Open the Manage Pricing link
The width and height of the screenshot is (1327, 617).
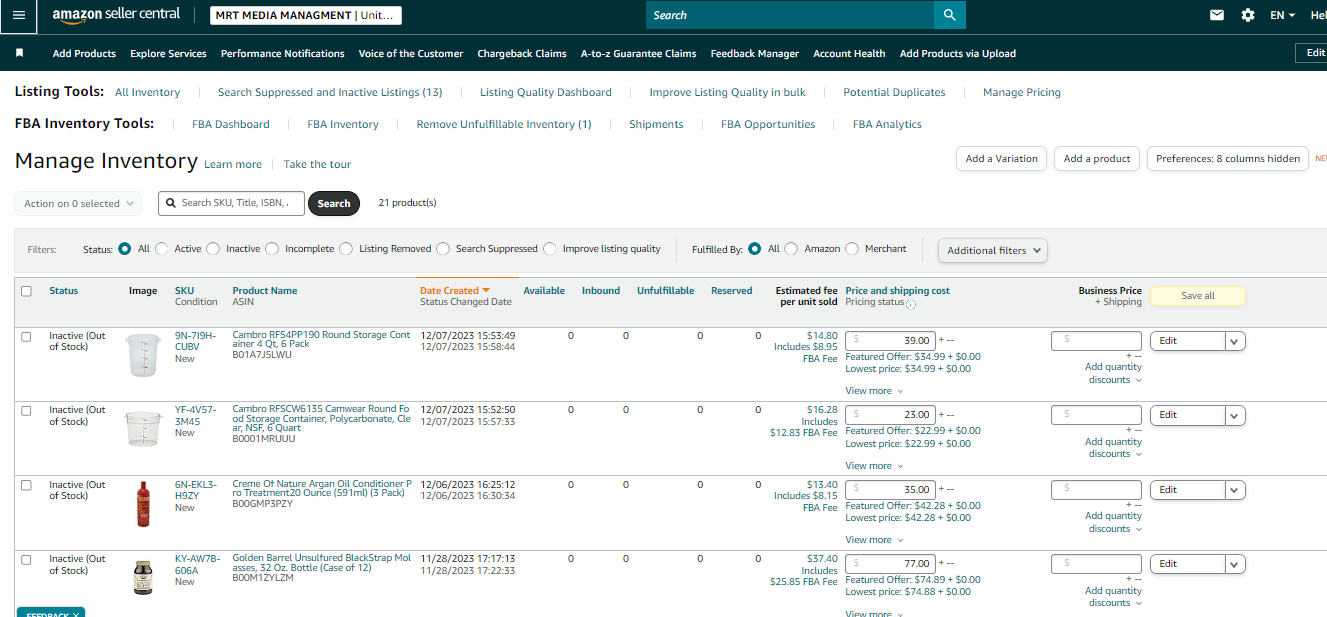(x=1022, y=92)
